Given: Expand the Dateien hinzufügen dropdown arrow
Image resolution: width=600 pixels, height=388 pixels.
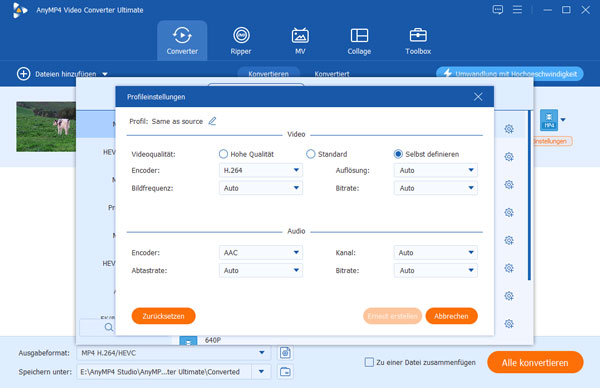Looking at the screenshot, I should point(105,74).
